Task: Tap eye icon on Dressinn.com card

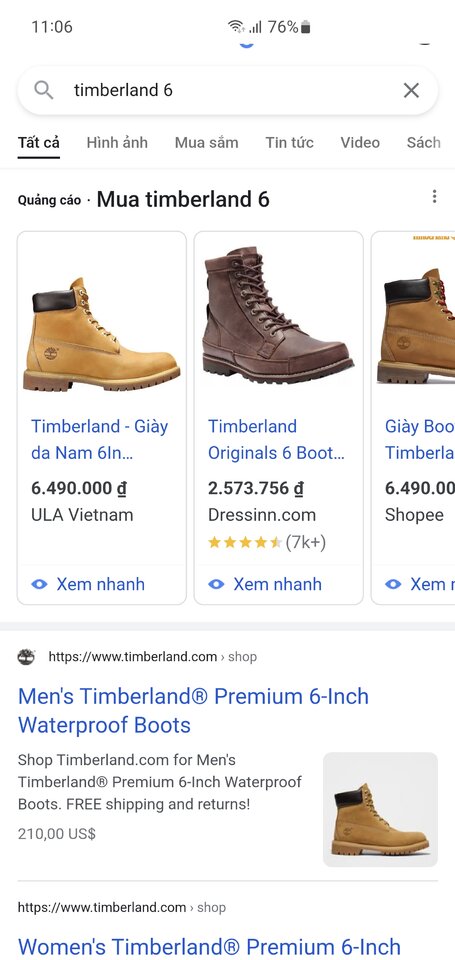Action: coord(216,584)
